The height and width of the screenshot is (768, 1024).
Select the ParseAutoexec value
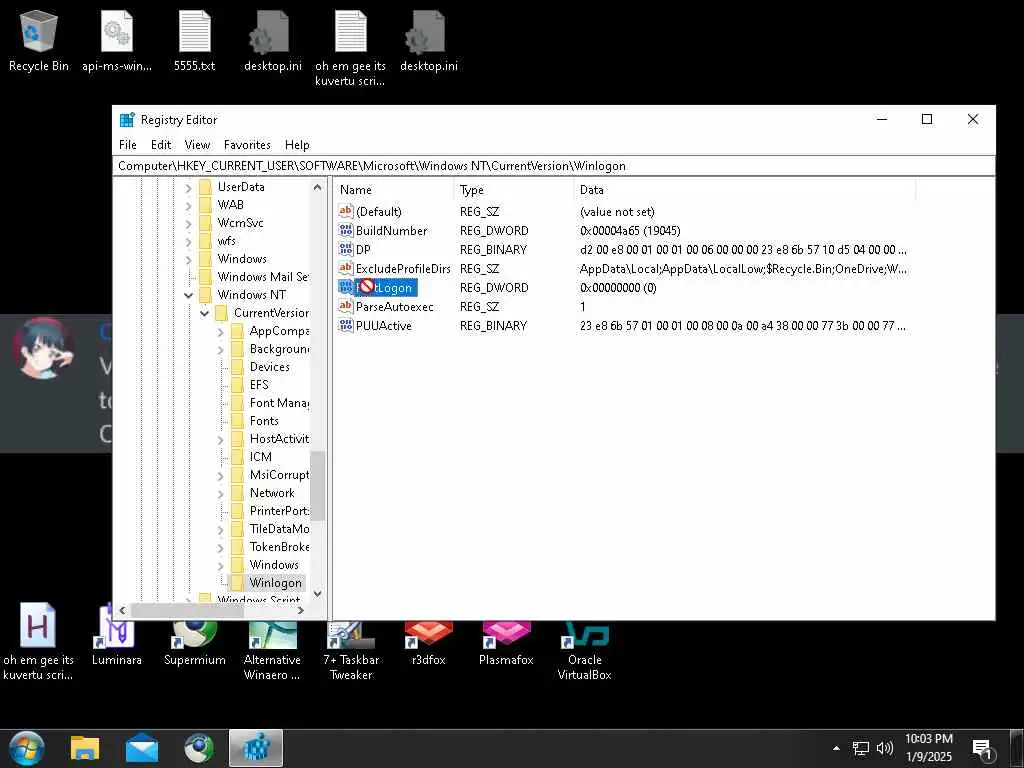pos(394,306)
